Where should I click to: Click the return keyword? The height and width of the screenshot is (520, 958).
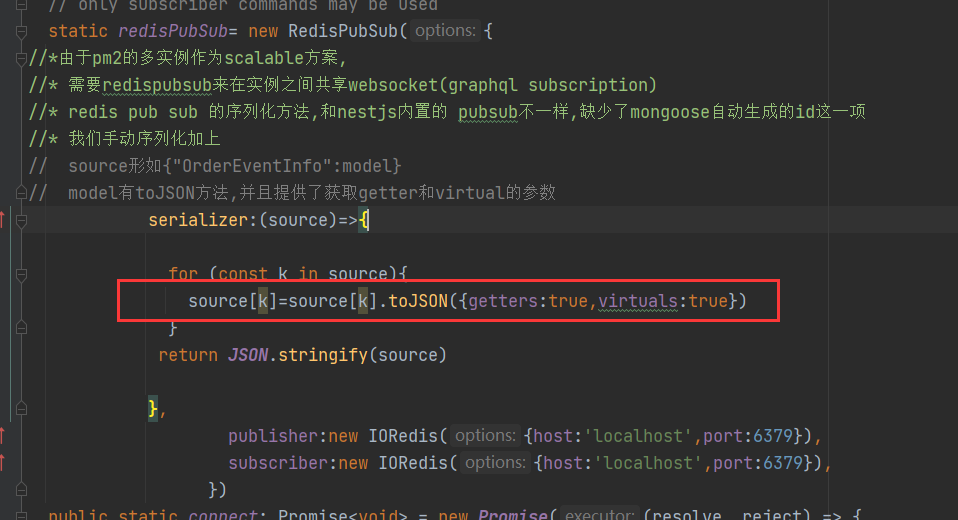(188, 355)
